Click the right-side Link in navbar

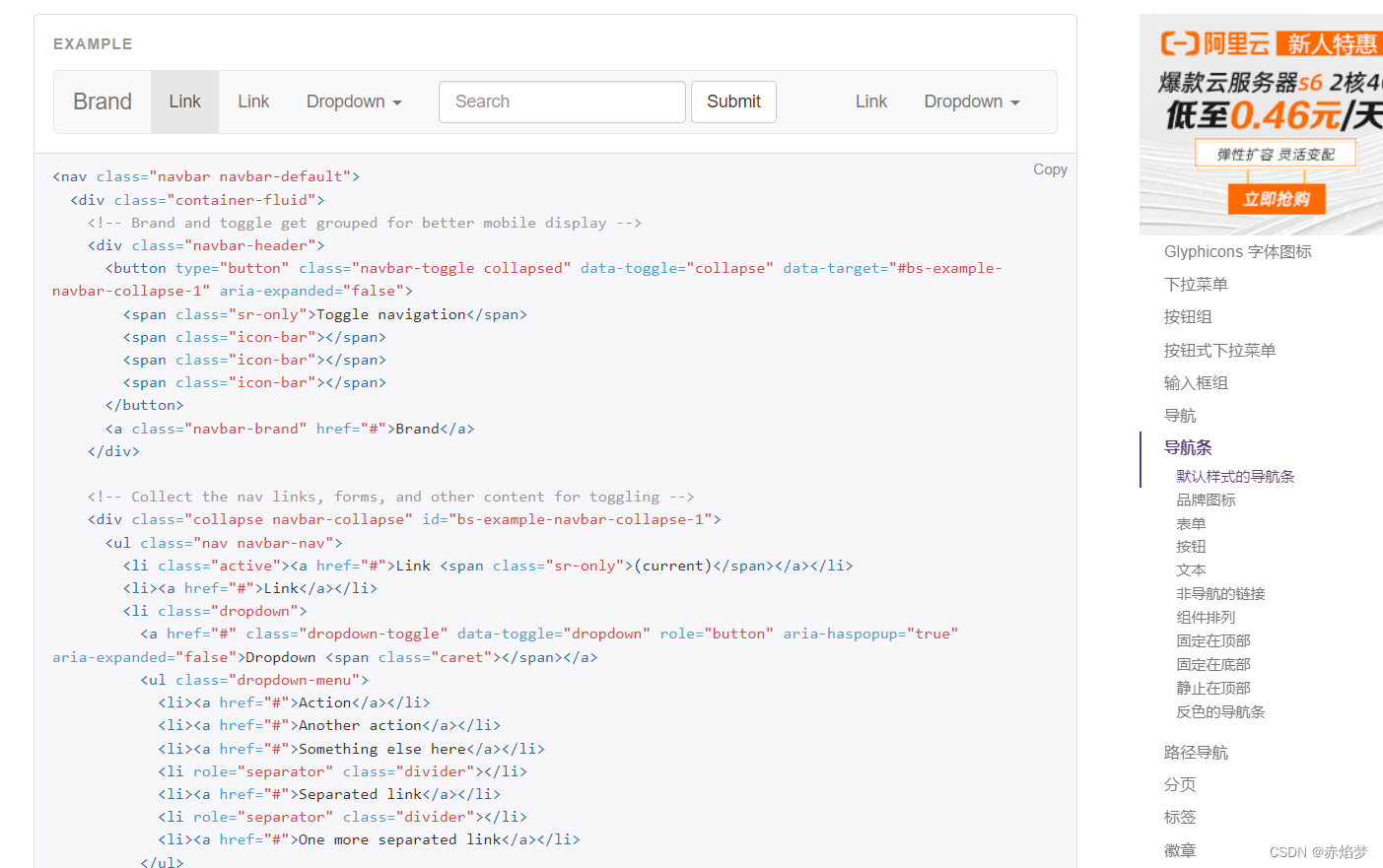tap(870, 101)
